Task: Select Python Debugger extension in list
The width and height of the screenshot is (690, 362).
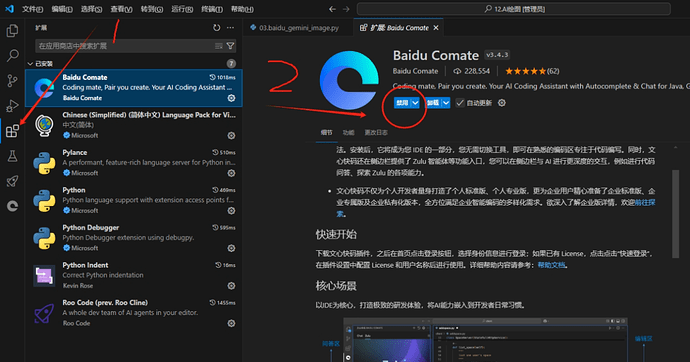Action: click(133, 238)
